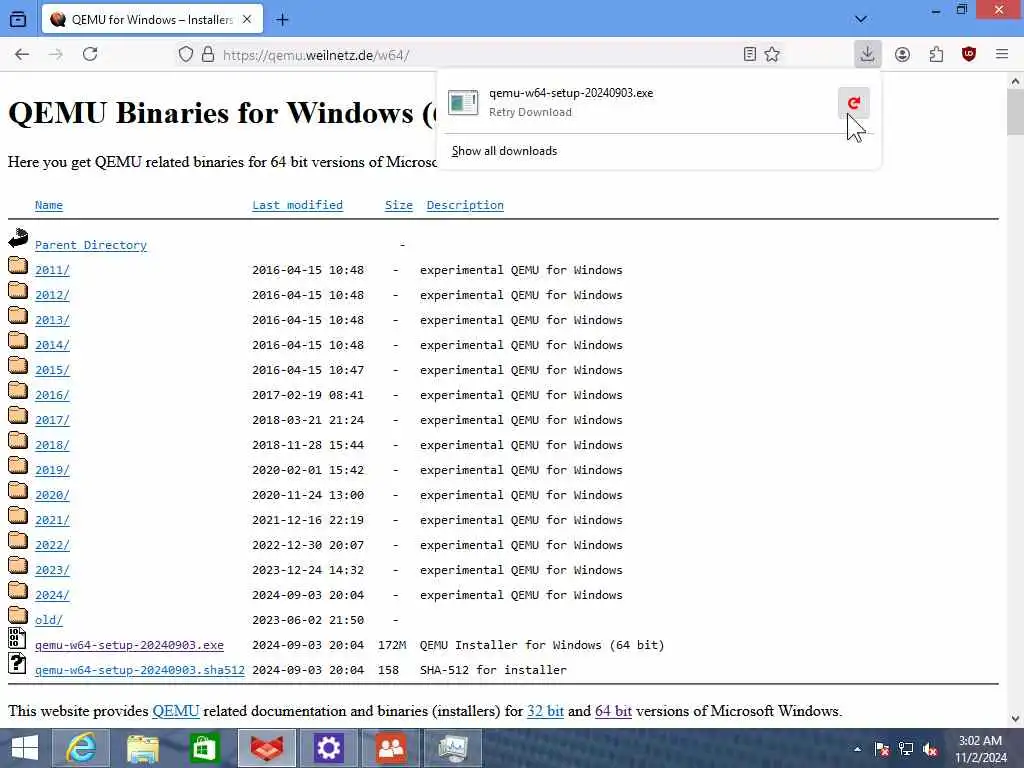Open the old/ folder link
This screenshot has height=768, width=1024.
pyautogui.click(x=49, y=620)
